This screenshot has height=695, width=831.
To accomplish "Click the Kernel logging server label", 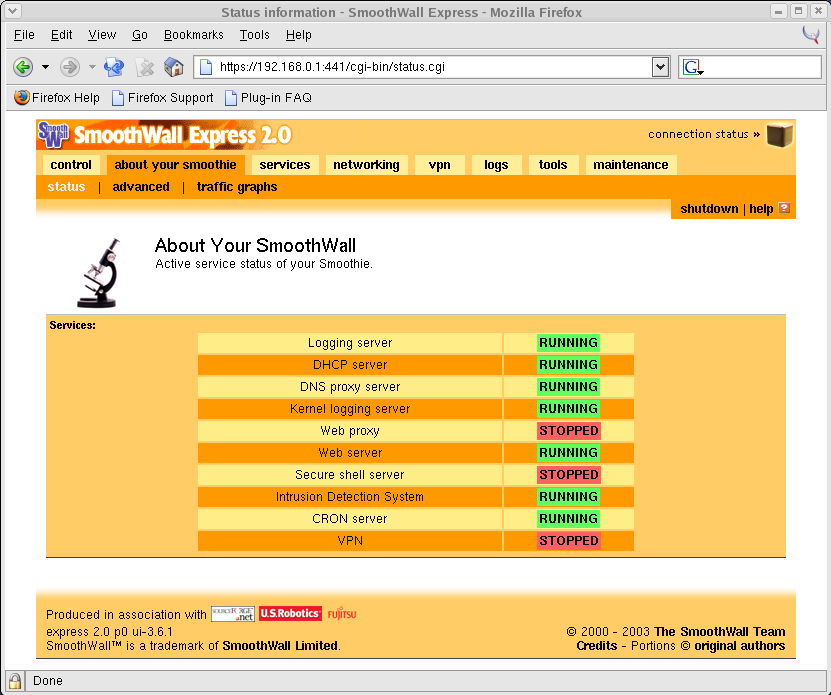I will (350, 409).
